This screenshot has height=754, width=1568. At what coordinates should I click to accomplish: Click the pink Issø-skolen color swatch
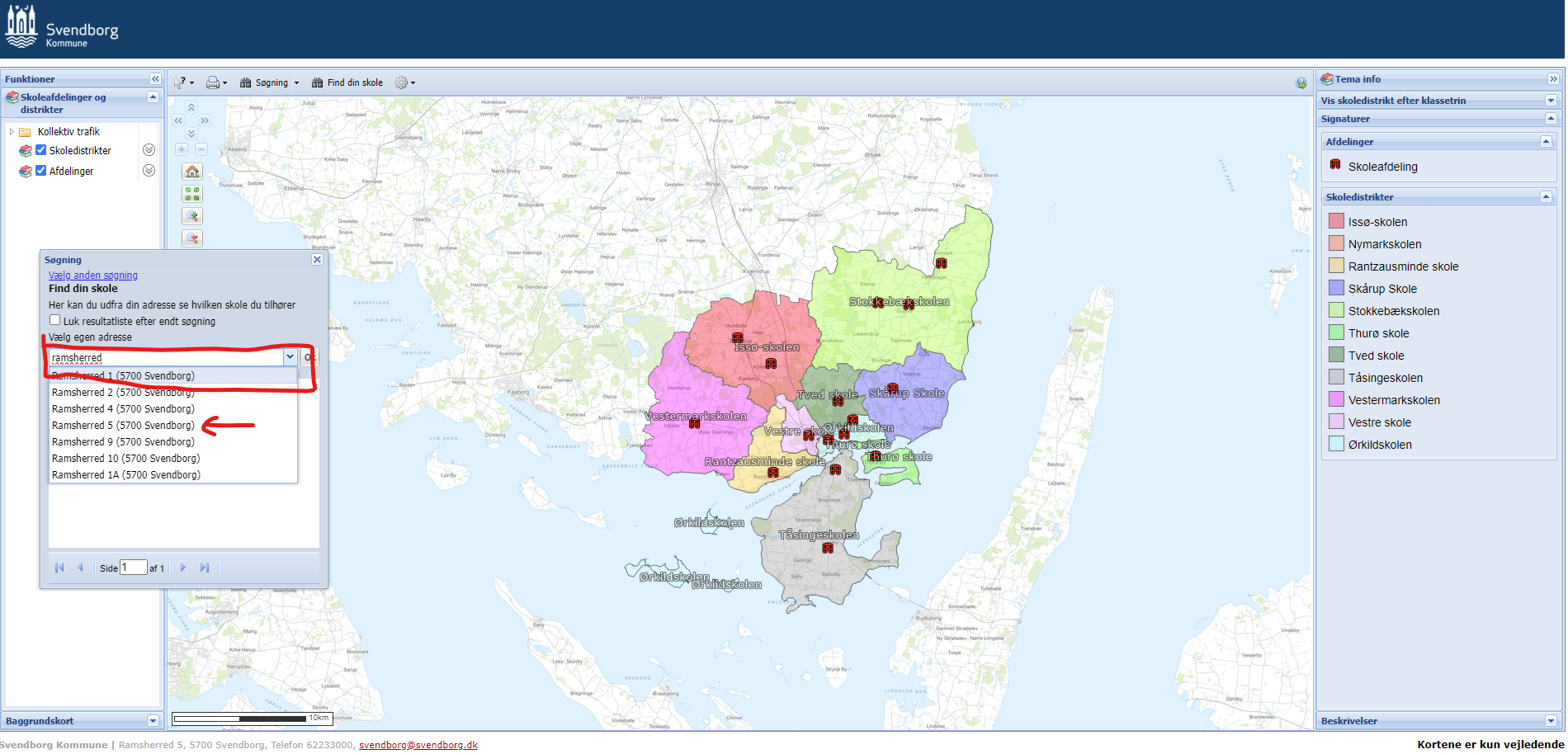click(x=1337, y=221)
